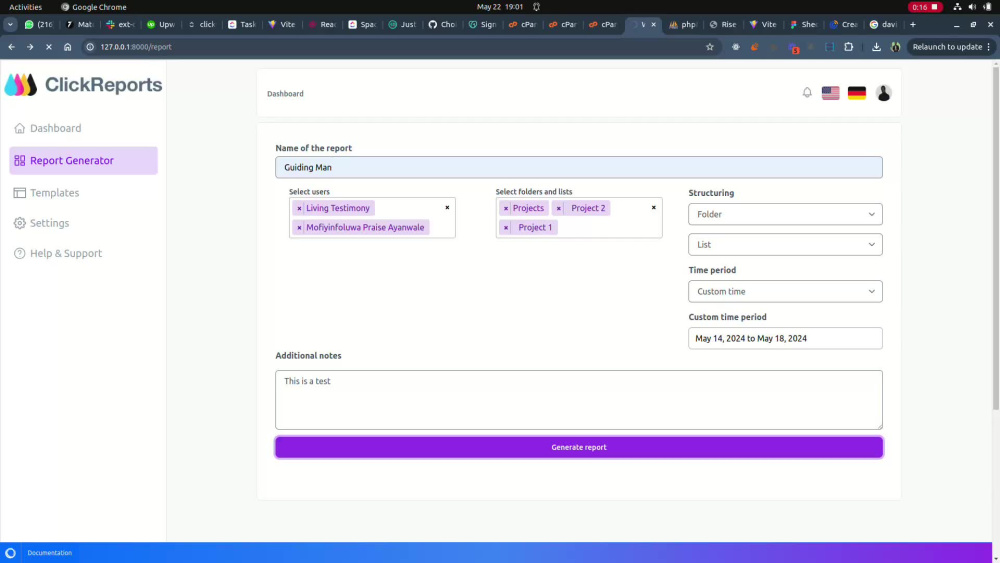
Task: Open Chrome downloads icon
Action: click(x=876, y=47)
